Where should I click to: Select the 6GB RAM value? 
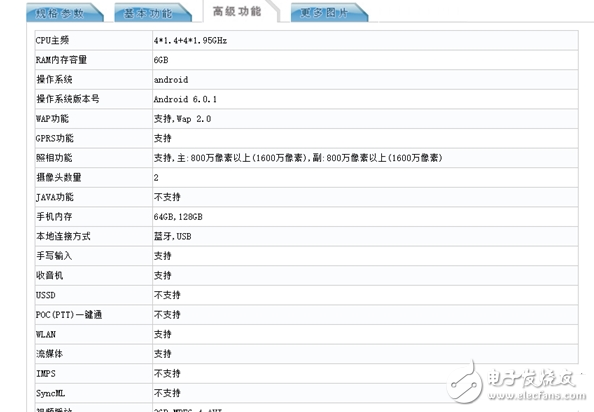161,60
